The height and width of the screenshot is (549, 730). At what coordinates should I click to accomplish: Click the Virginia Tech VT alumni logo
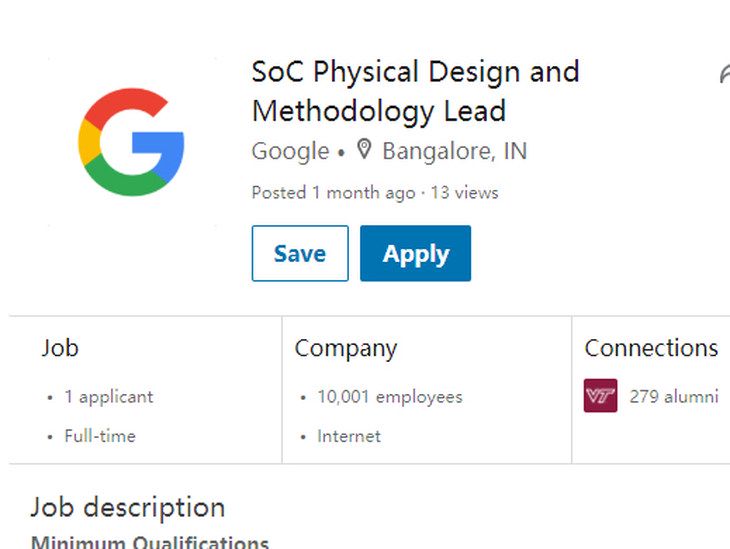coord(601,396)
